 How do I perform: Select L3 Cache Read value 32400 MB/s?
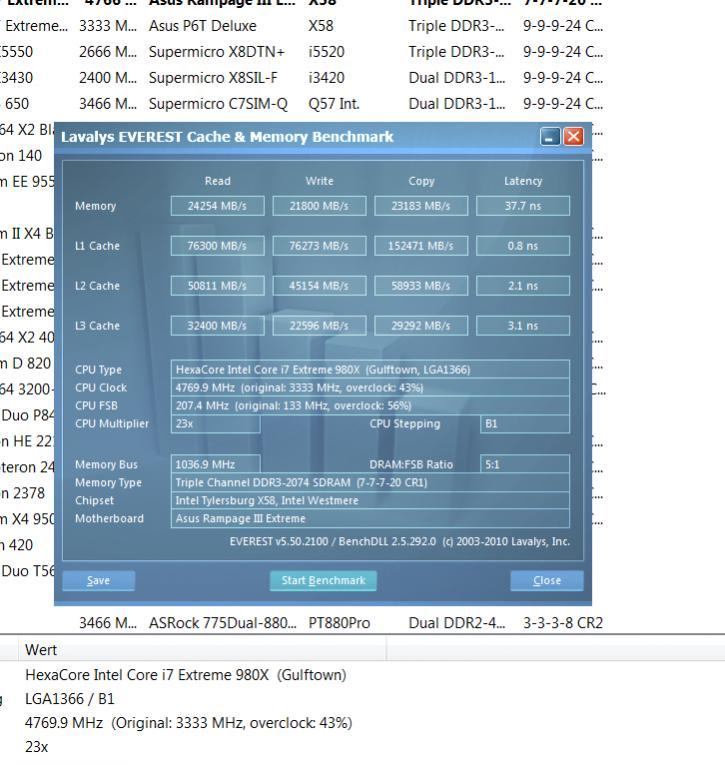coord(218,326)
